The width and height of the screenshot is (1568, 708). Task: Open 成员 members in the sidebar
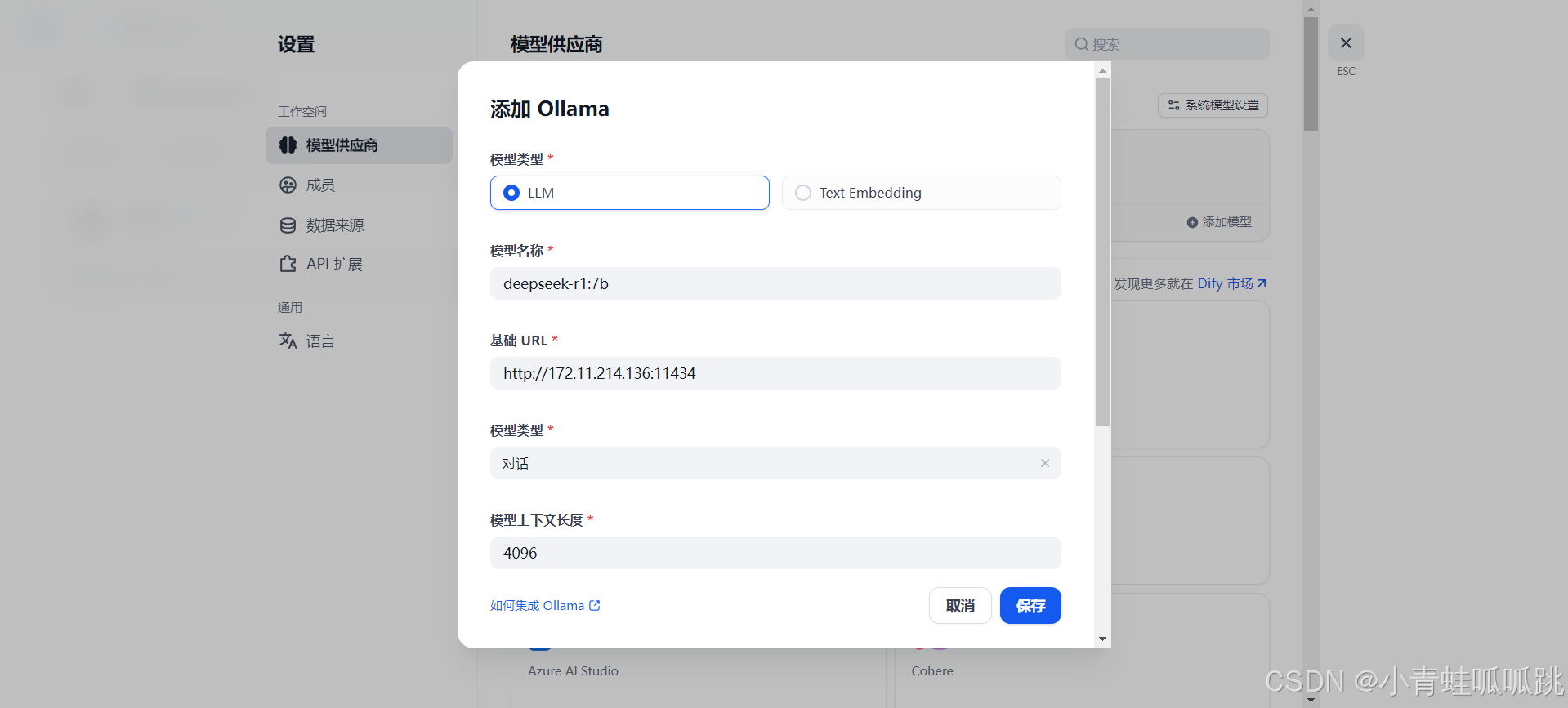pos(359,185)
